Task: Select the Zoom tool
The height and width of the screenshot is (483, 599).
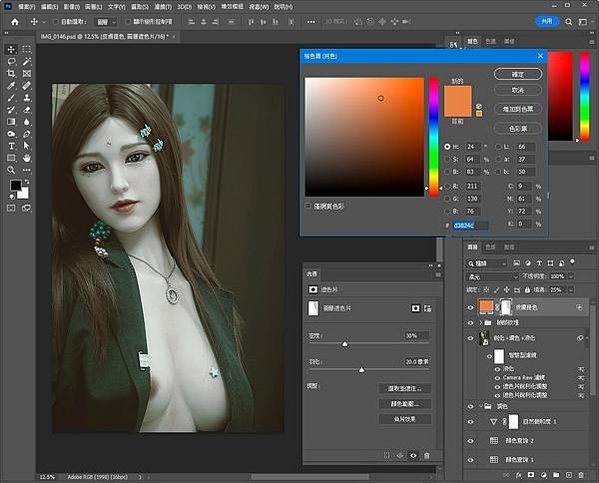Action: coord(11,170)
